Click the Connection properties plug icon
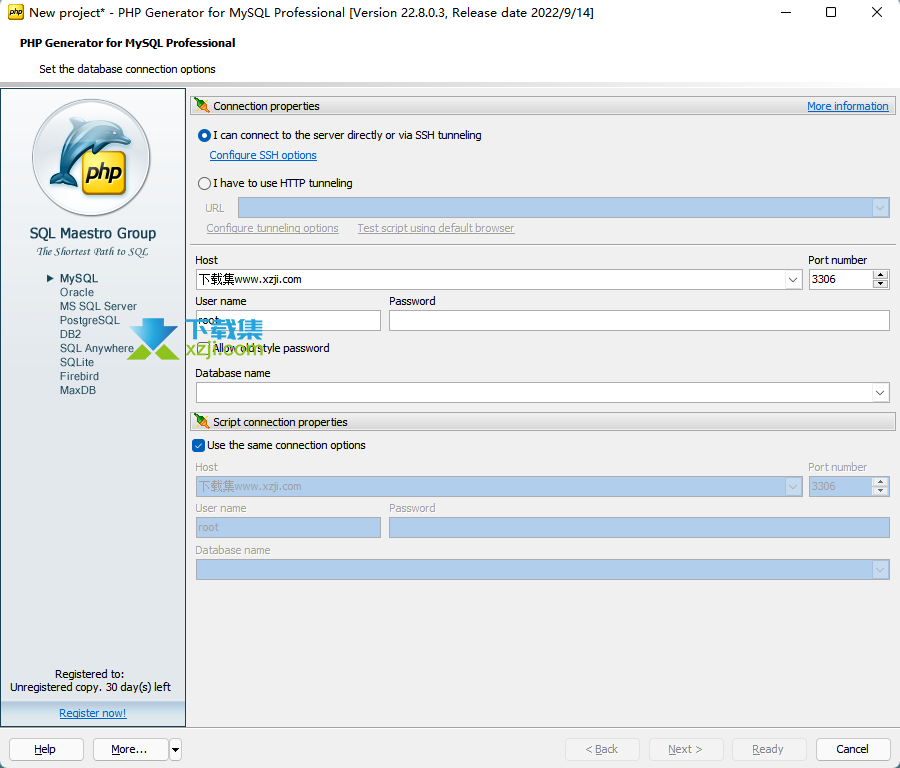Viewport: 900px width, 768px height. click(x=201, y=106)
